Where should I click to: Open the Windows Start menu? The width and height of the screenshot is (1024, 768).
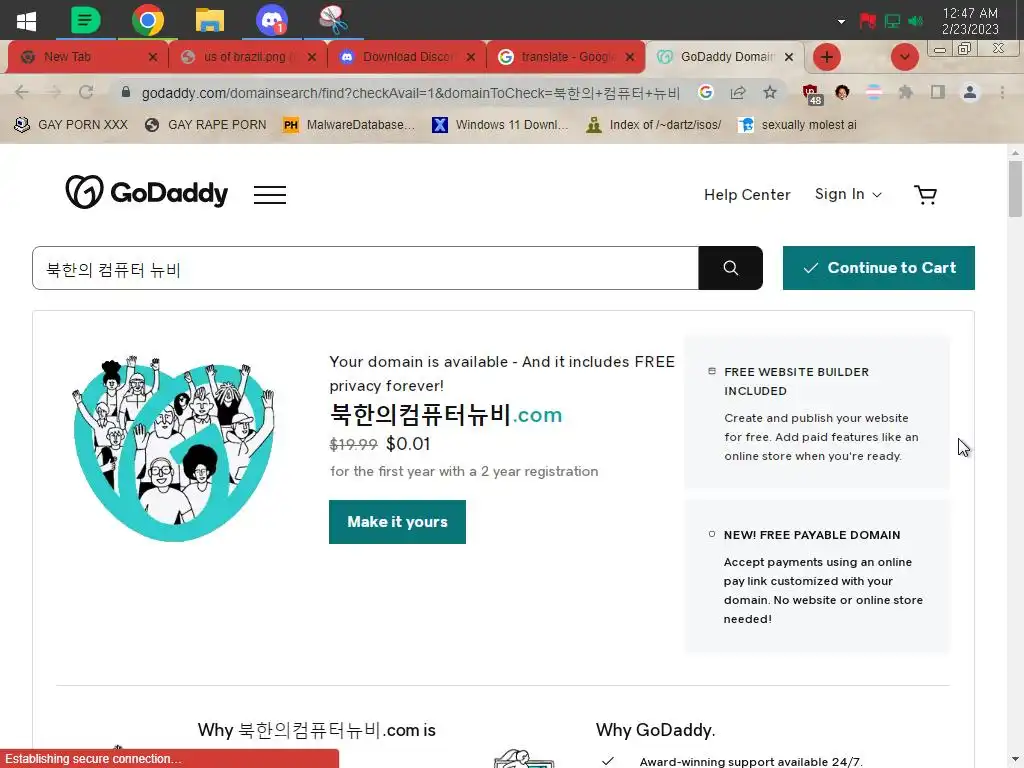point(26,20)
